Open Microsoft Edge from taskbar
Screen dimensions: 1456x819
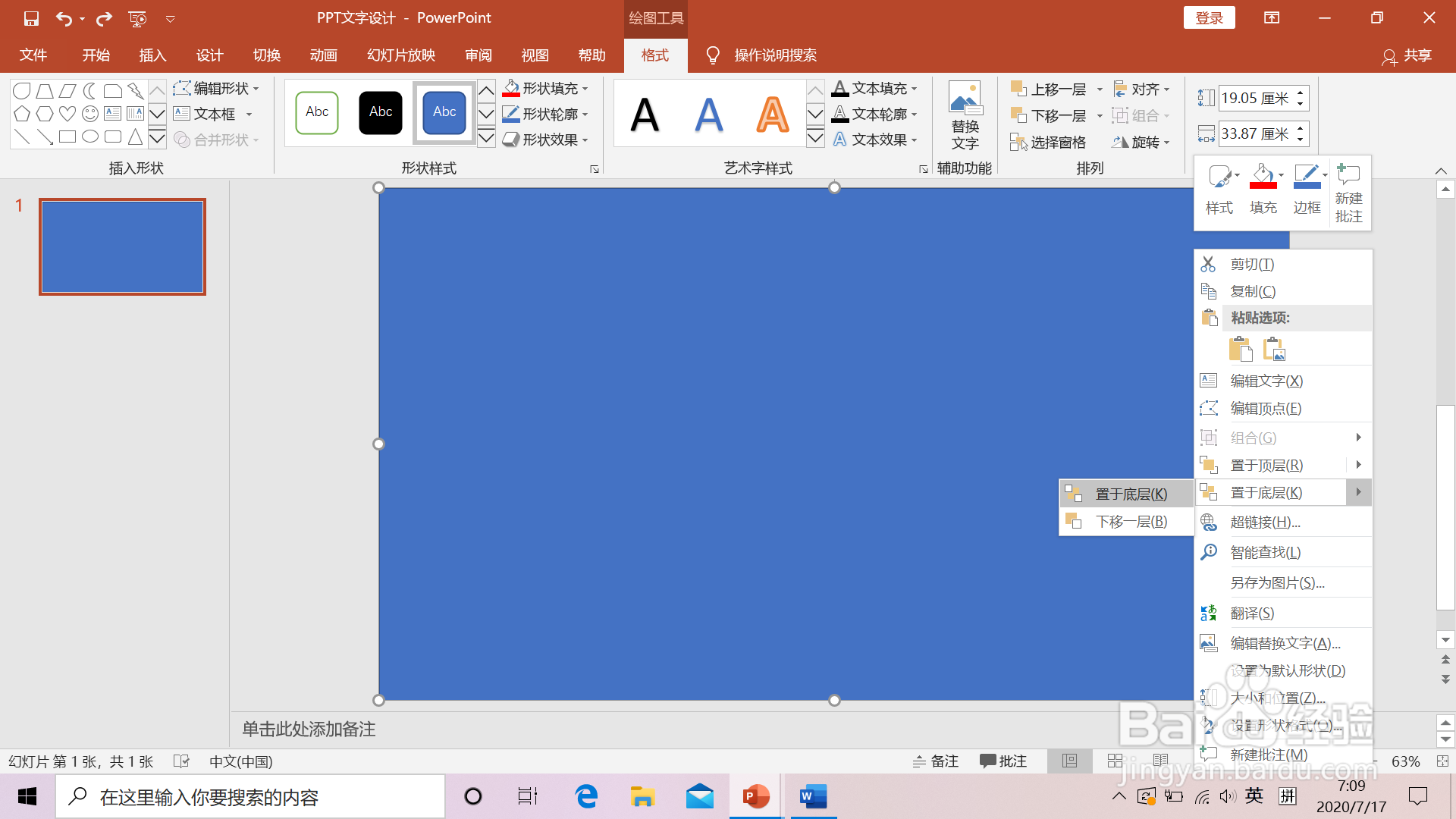pyautogui.click(x=586, y=796)
